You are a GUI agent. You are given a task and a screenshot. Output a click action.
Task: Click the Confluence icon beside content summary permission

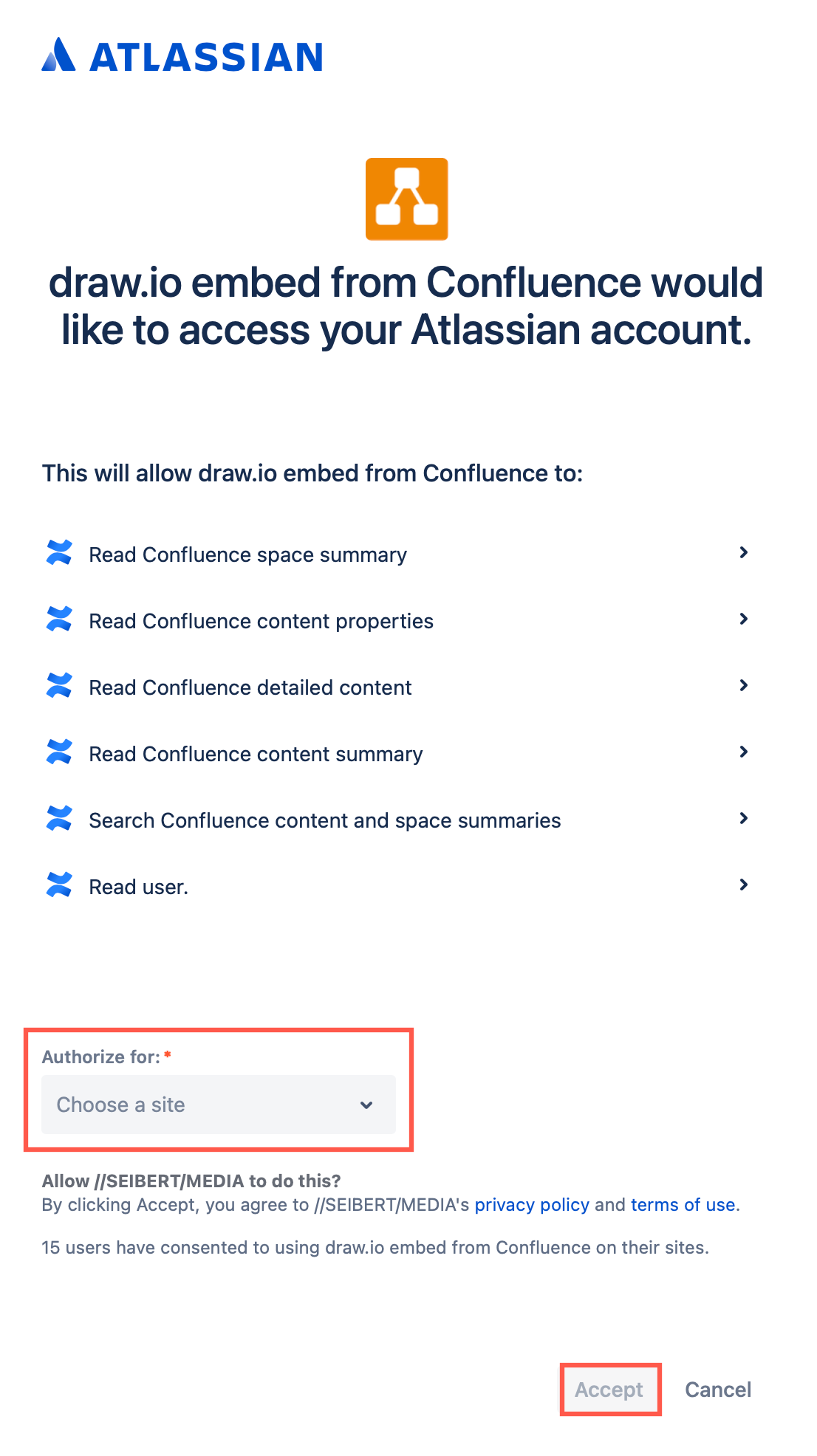[x=61, y=752]
